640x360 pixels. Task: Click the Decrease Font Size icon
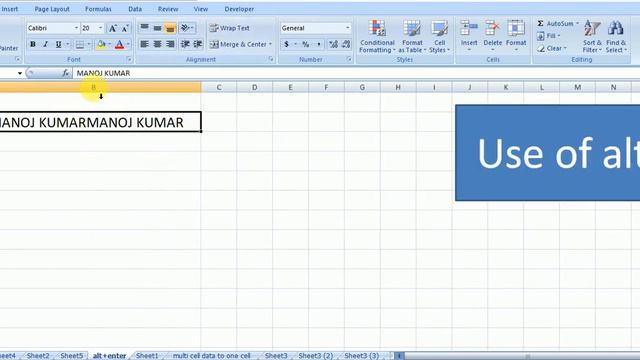[125, 28]
